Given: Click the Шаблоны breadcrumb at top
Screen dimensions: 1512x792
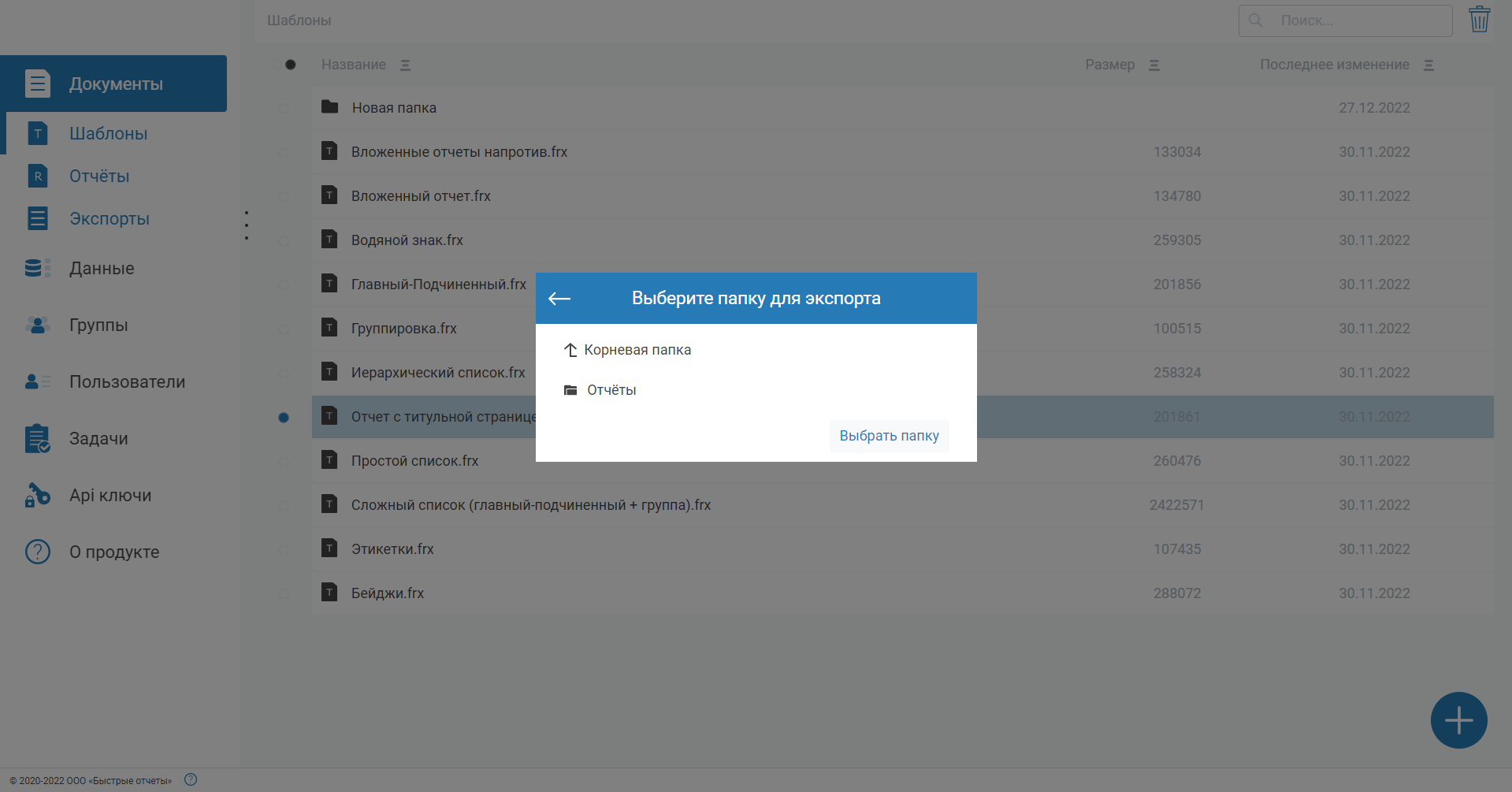Looking at the screenshot, I should (x=299, y=20).
